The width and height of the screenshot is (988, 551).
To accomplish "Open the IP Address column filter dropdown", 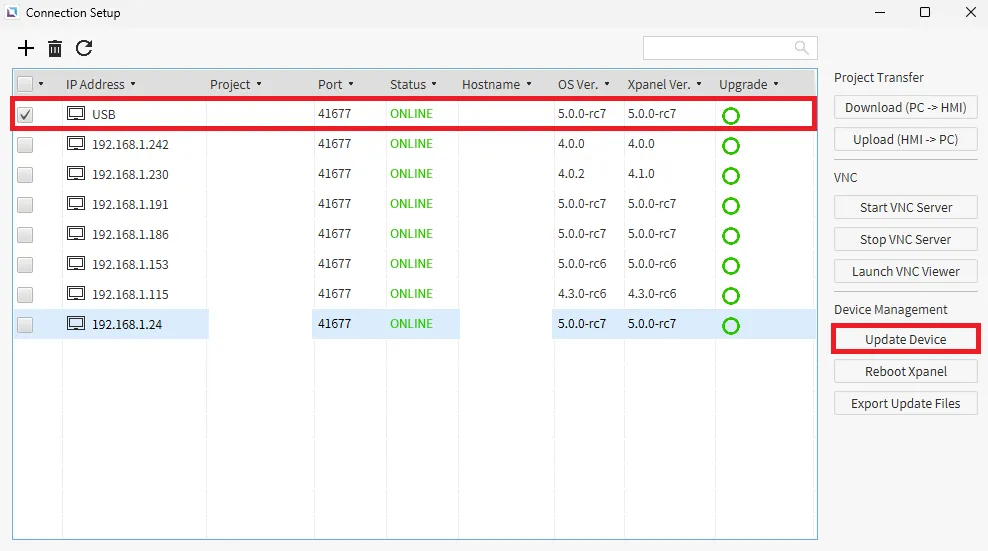I will click(133, 85).
